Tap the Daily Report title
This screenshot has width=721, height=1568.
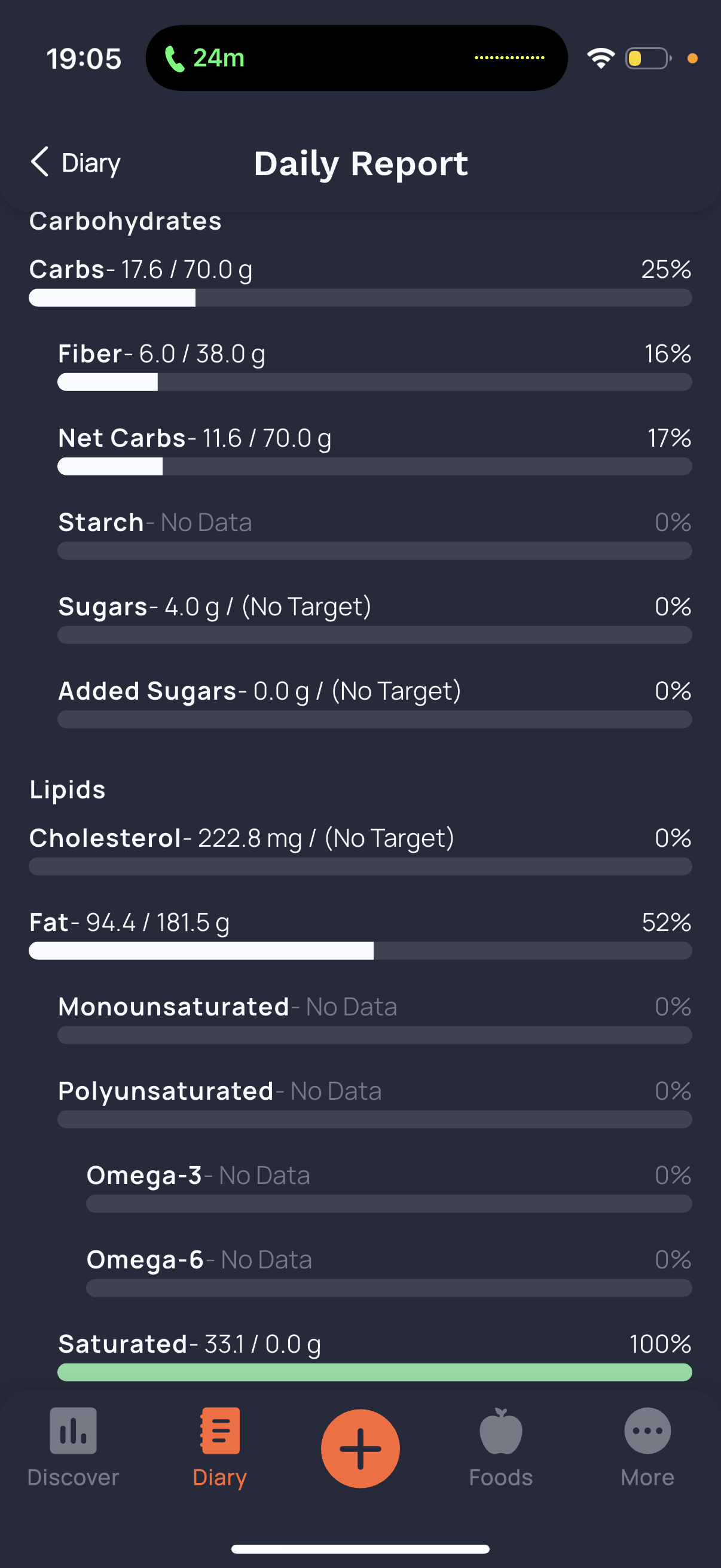[361, 163]
